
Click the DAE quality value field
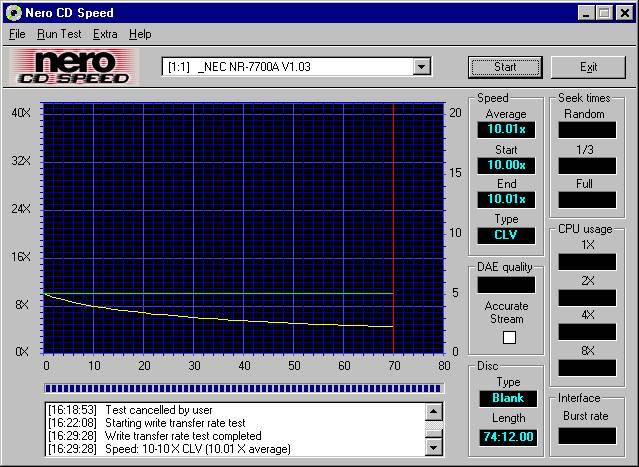tap(506, 284)
